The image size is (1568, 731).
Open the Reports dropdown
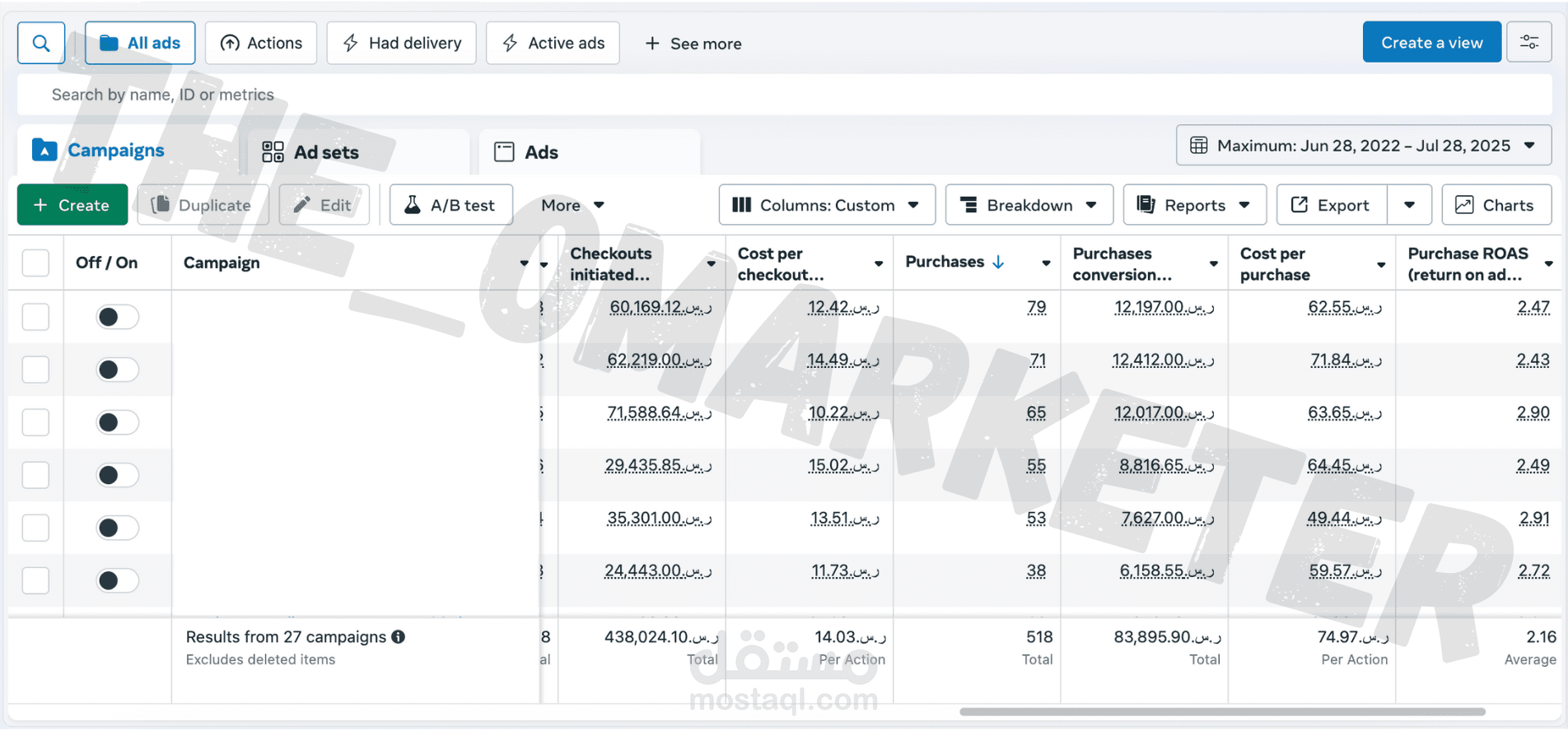pos(1195,205)
